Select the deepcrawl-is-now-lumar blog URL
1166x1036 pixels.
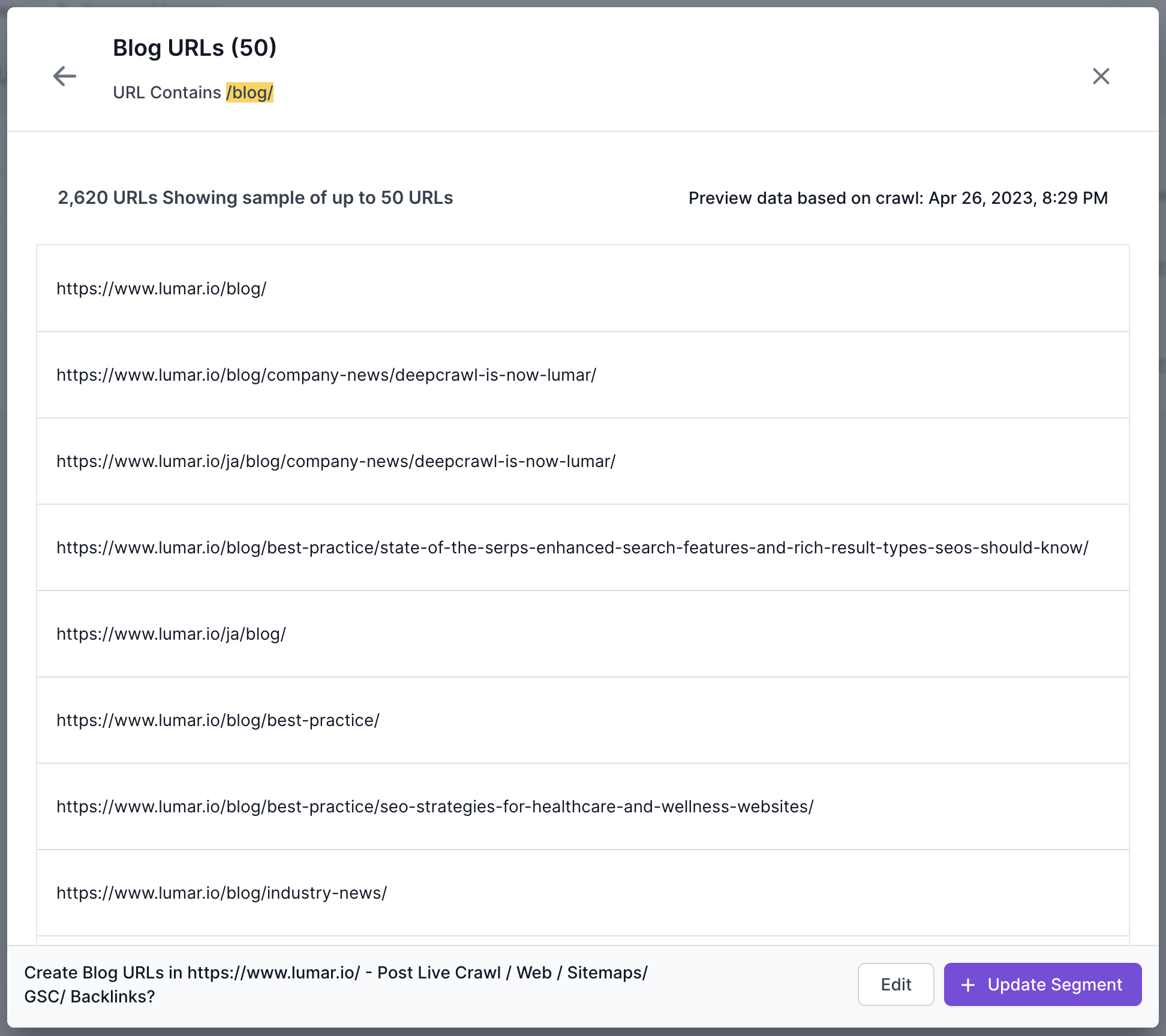coord(326,375)
